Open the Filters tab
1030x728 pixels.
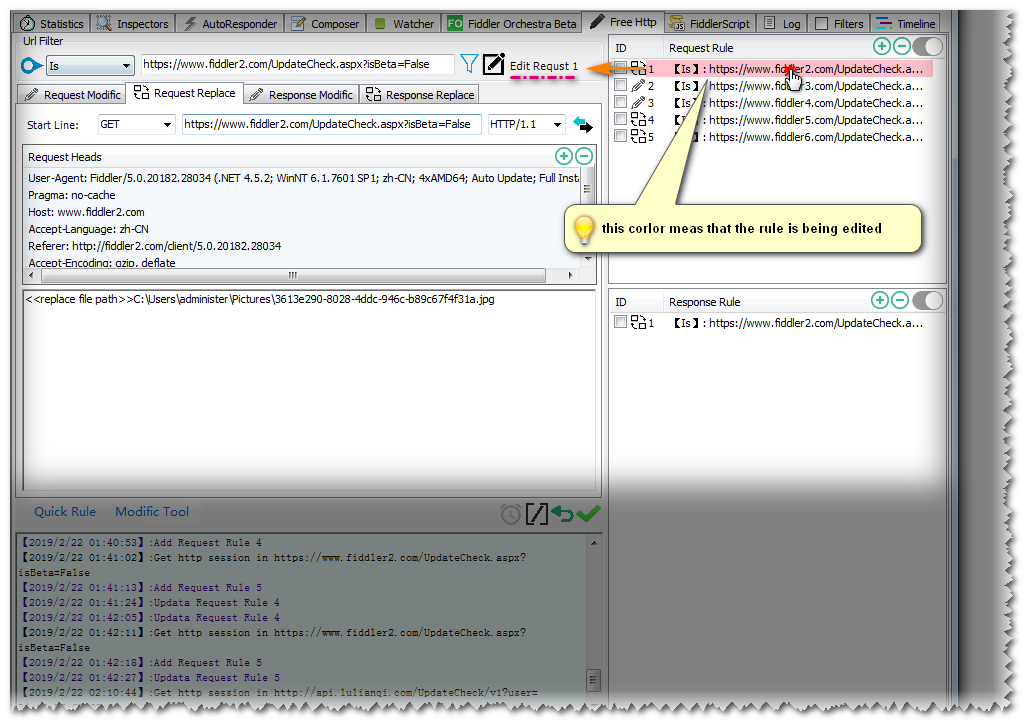coord(840,24)
